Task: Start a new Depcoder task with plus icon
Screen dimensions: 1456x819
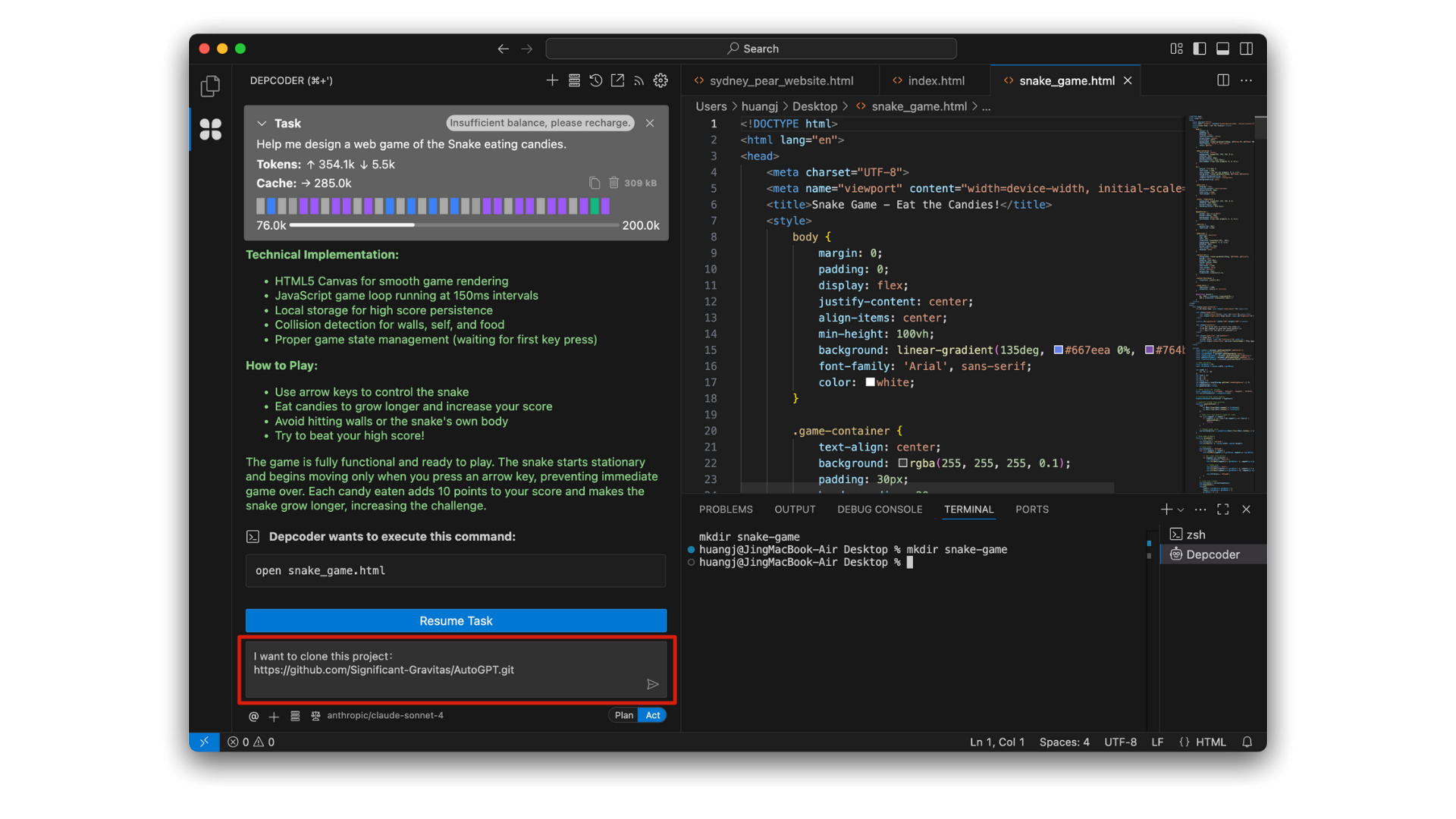Action: tap(552, 80)
